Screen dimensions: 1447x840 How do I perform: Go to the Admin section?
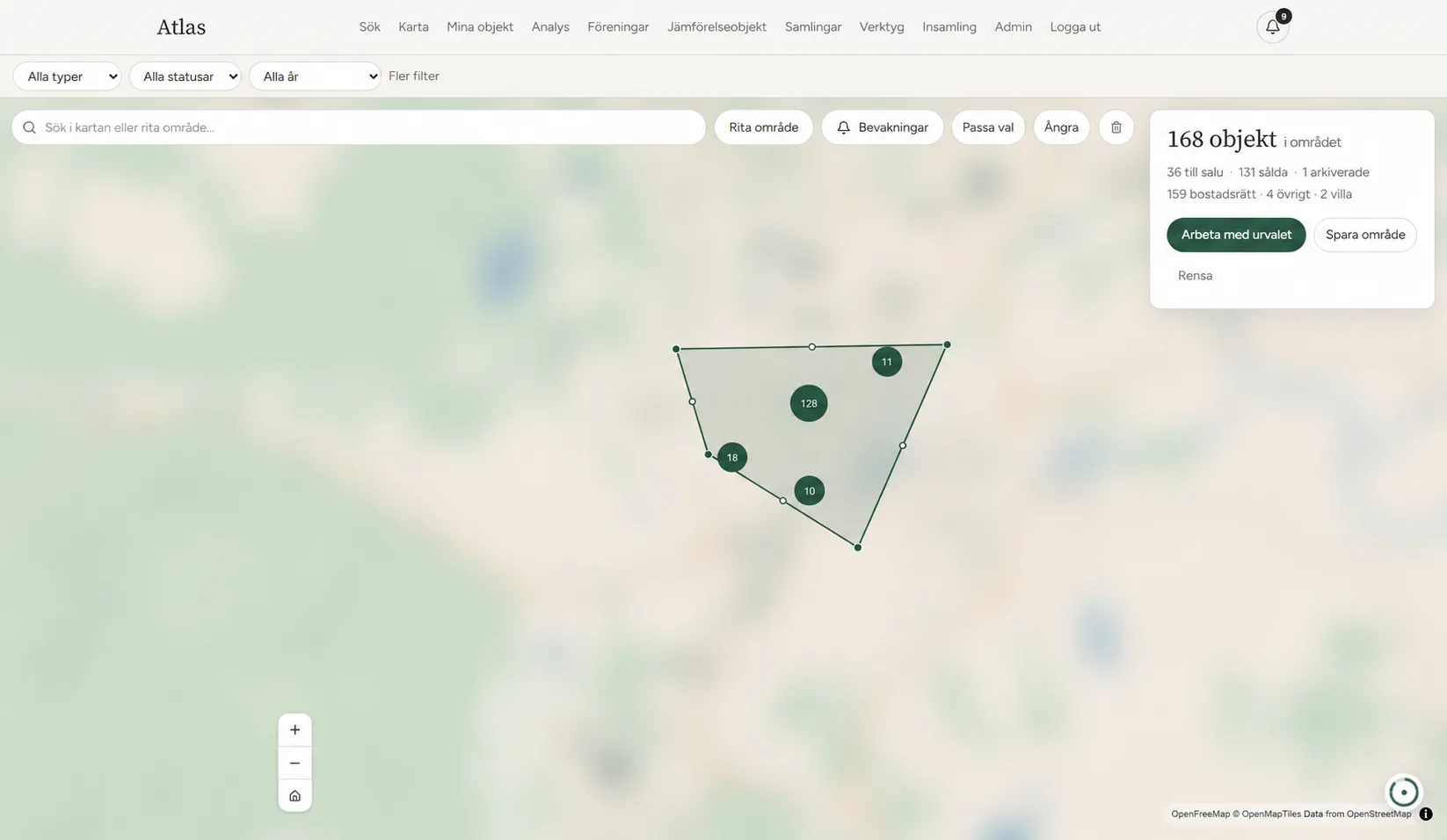[x=1013, y=27]
